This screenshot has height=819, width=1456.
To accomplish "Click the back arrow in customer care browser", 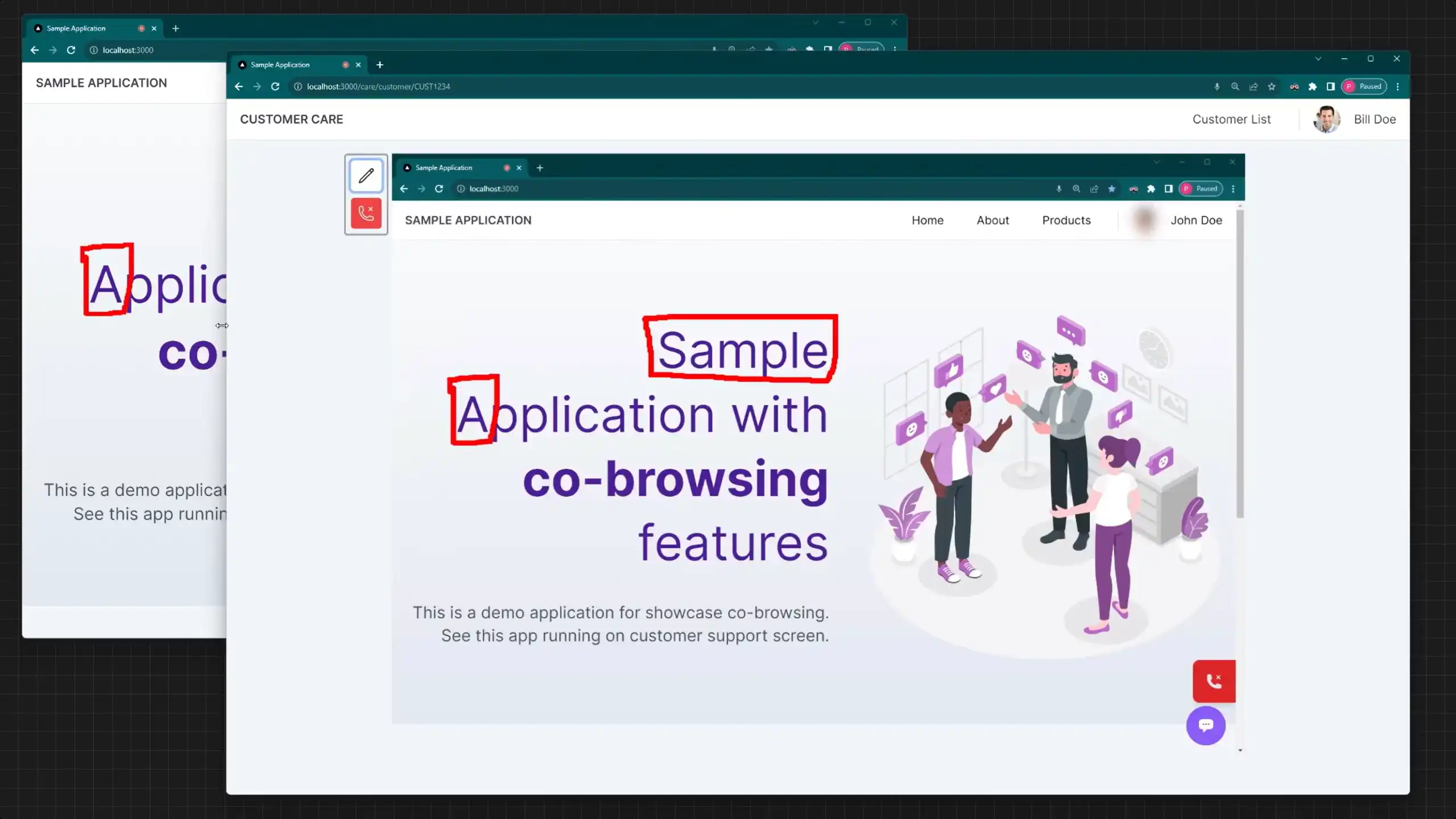I will coord(239,86).
